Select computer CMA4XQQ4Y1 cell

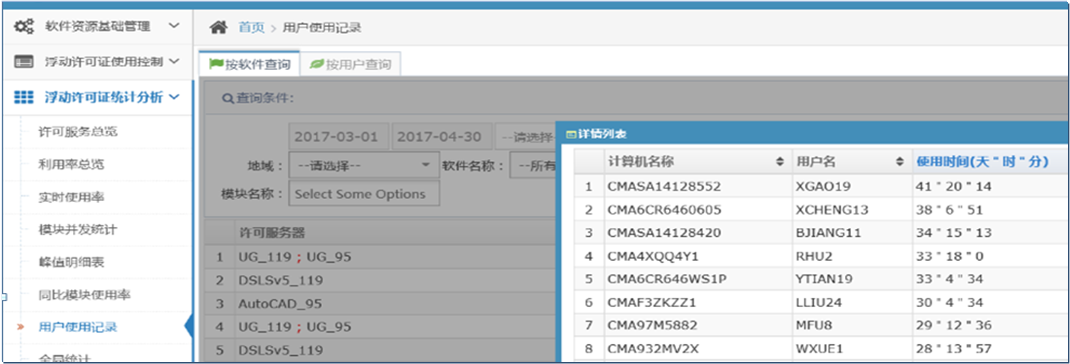(697, 256)
